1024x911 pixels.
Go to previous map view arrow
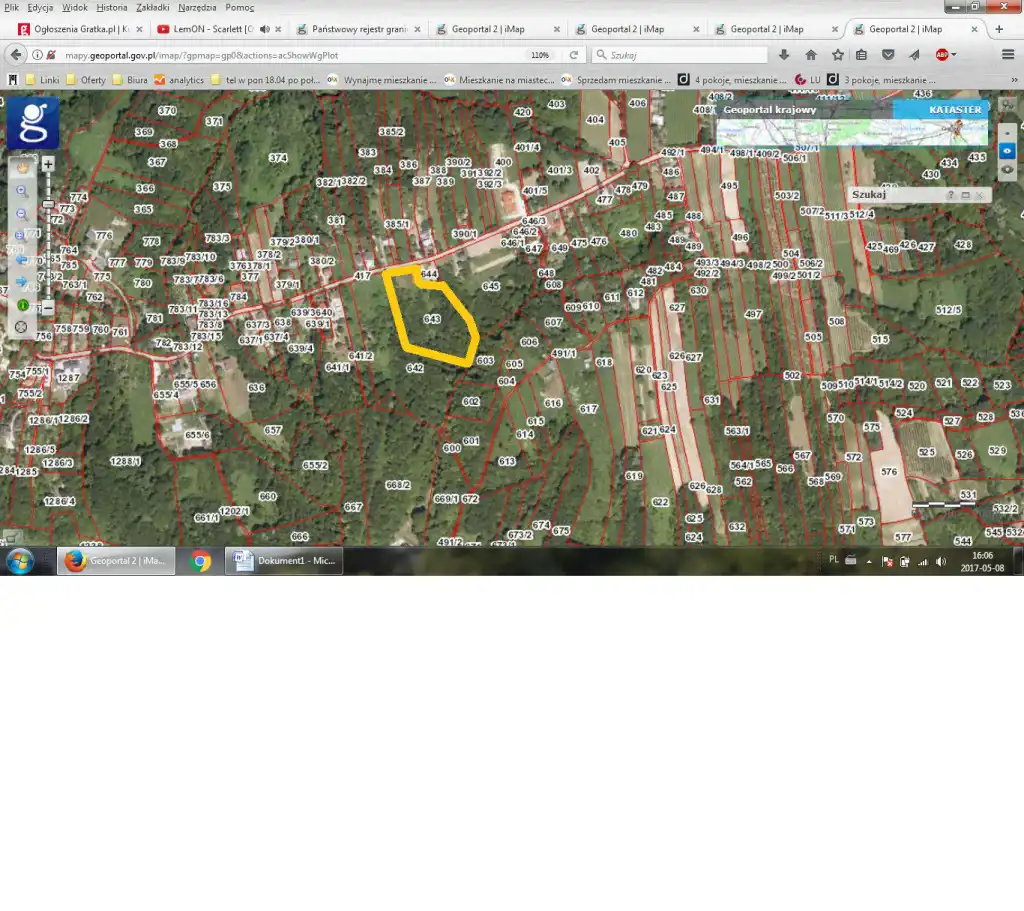click(22, 260)
